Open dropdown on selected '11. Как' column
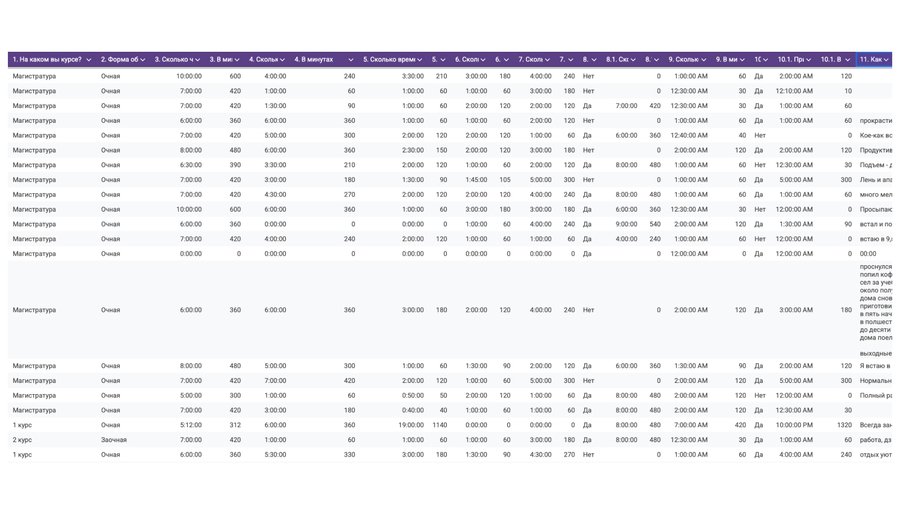This screenshot has width=900, height=514. [887, 60]
